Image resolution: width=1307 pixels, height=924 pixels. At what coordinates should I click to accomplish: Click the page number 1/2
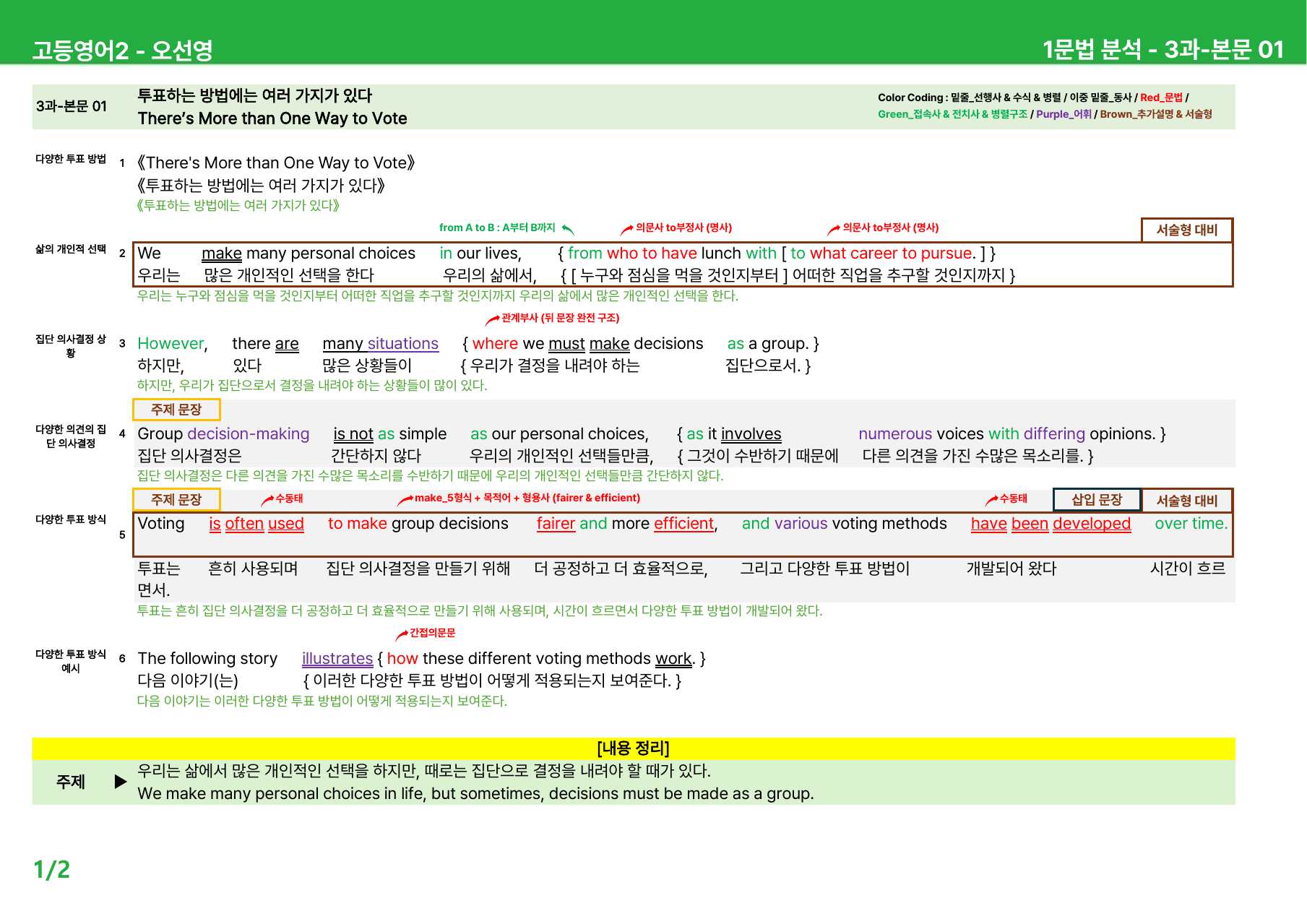[52, 870]
